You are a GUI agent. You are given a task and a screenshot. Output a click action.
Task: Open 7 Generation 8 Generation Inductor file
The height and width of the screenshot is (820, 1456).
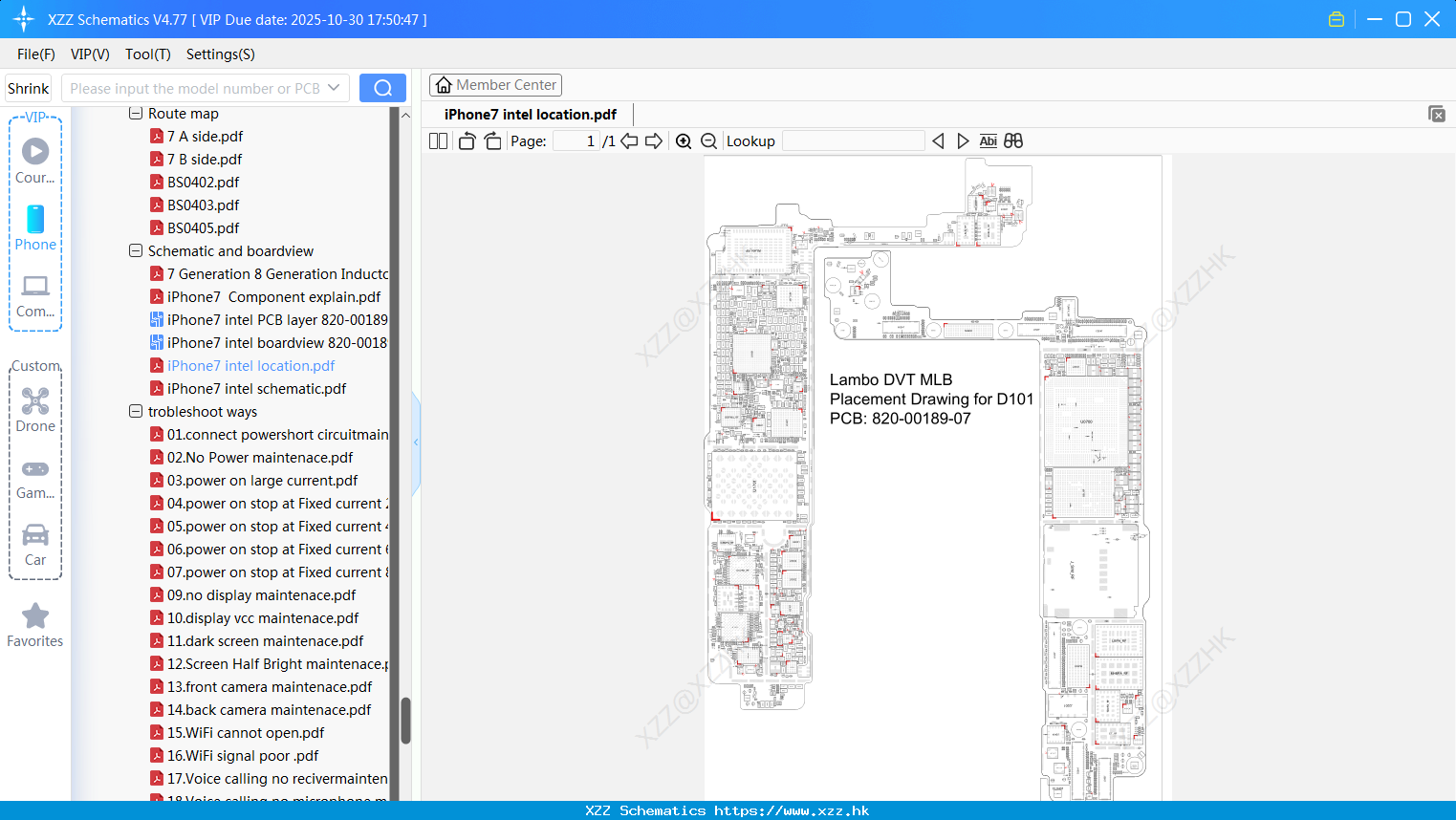(269, 274)
